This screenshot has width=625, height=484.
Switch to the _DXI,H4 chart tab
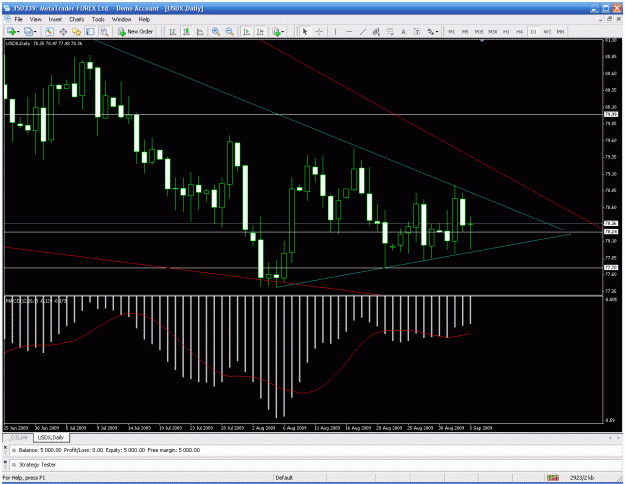(x=18, y=437)
